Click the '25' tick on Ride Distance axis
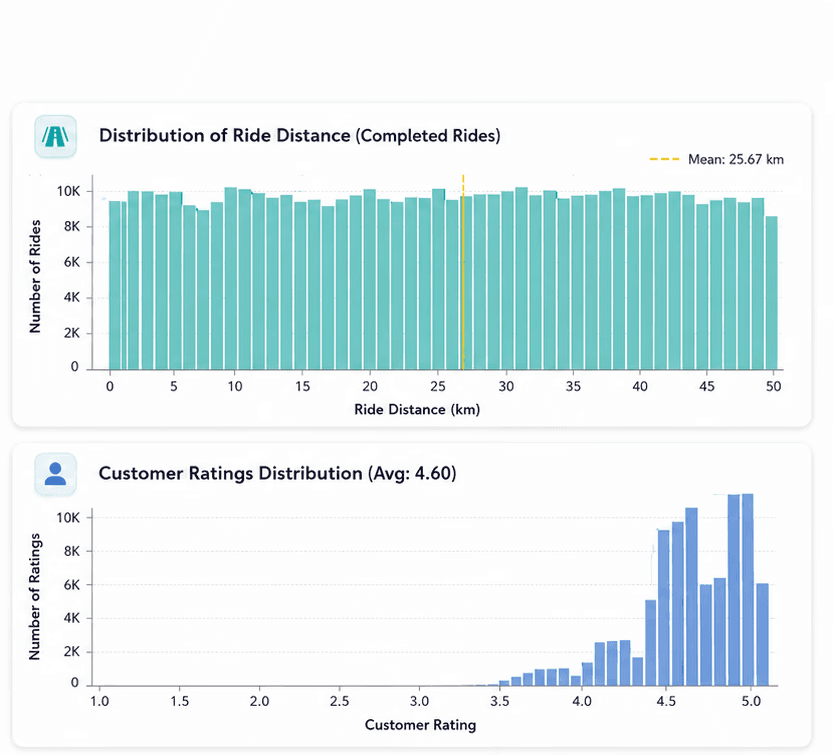 tap(438, 386)
